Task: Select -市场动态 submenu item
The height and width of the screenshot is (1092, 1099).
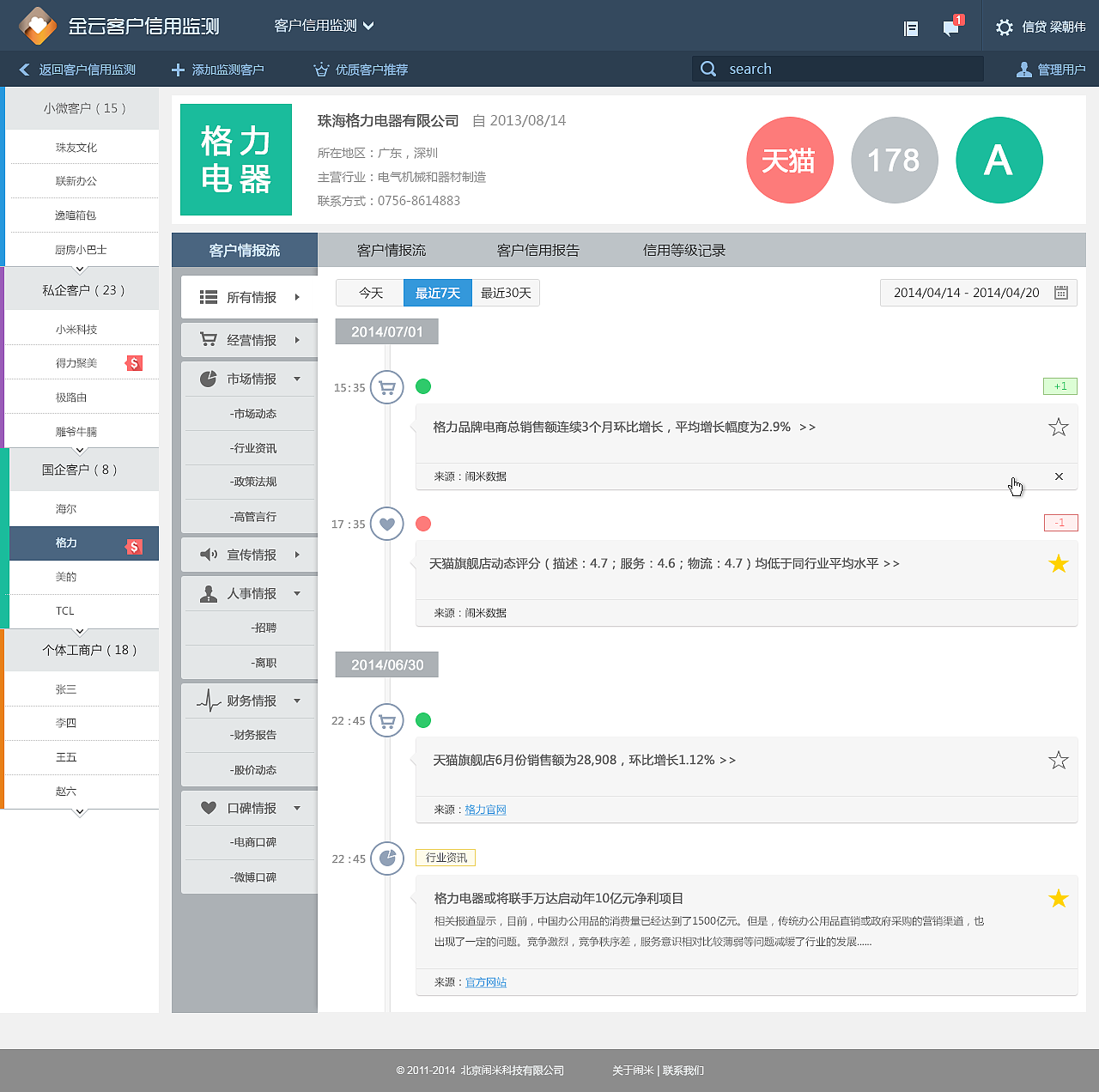Action: click(250, 414)
